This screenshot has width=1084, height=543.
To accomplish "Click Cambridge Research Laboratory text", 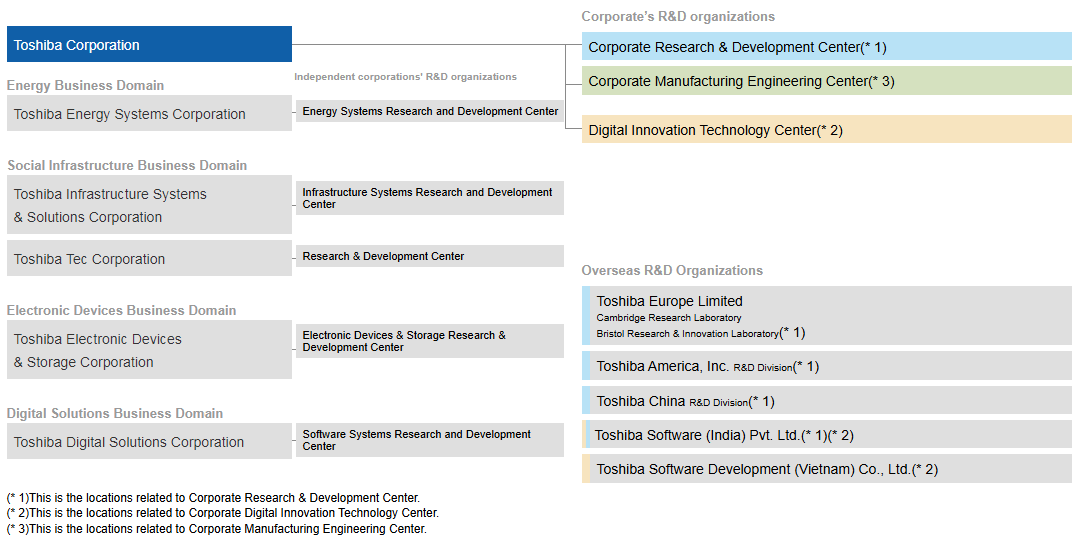I will 669,317.
